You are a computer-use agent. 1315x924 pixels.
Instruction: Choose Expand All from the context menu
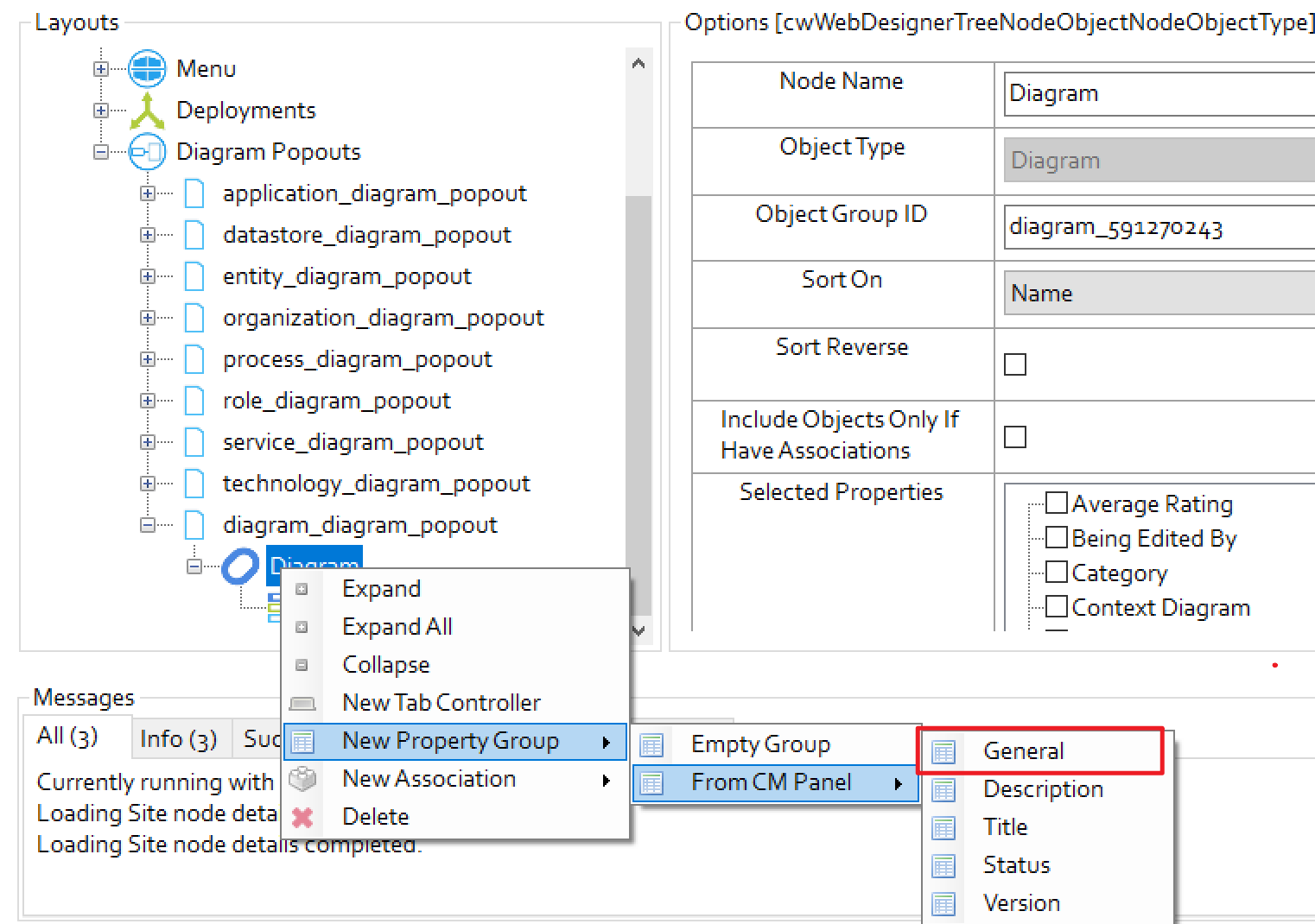456,628
